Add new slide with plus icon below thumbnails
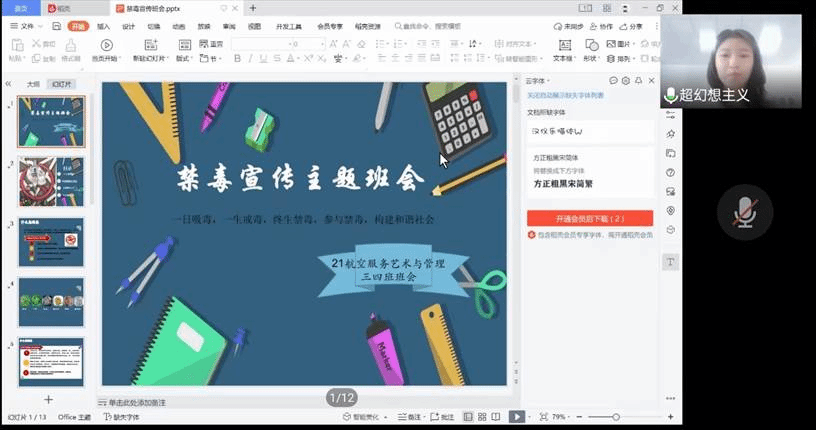Viewport: 816px width, 430px height. pos(48,398)
